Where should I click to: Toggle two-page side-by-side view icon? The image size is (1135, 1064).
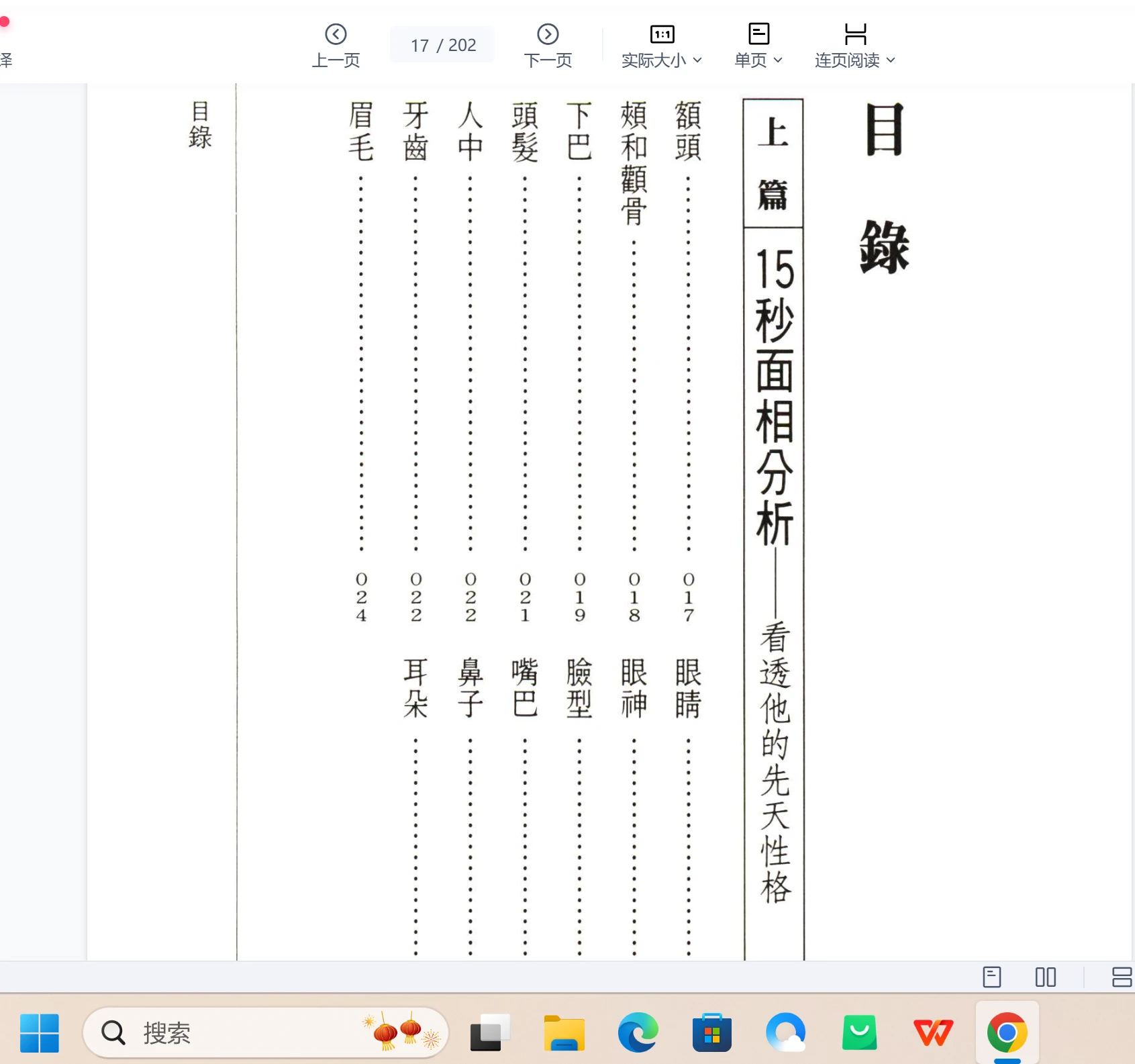pos(1045,977)
